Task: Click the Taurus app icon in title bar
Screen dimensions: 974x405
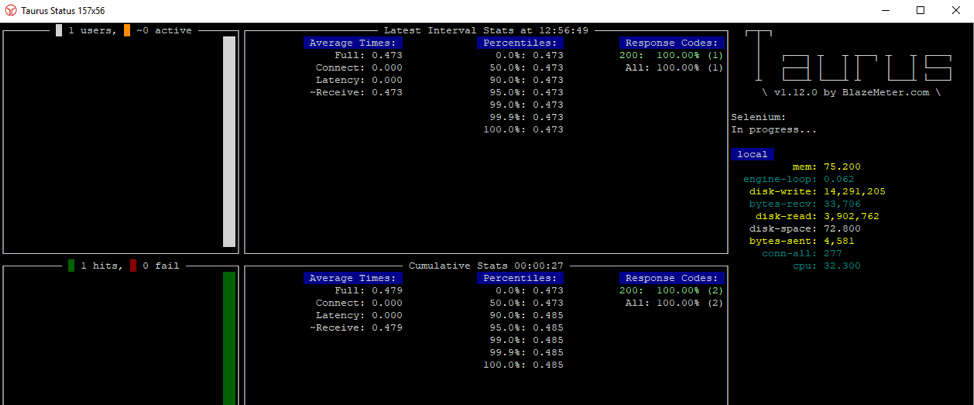Action: tap(11, 10)
